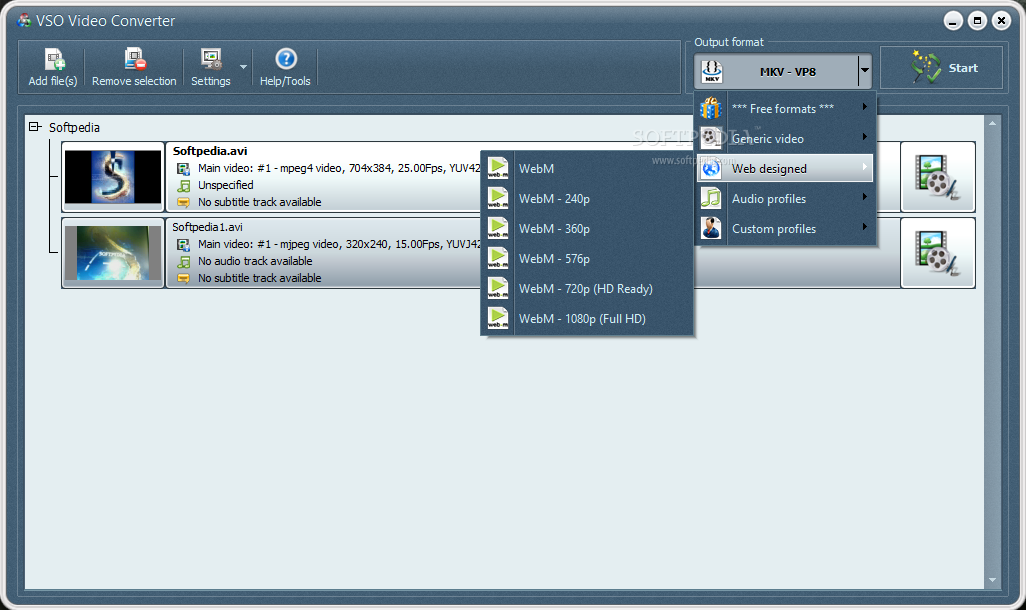The width and height of the screenshot is (1026, 610).
Task: Click the Softpedia.avi file name
Action: [210, 151]
